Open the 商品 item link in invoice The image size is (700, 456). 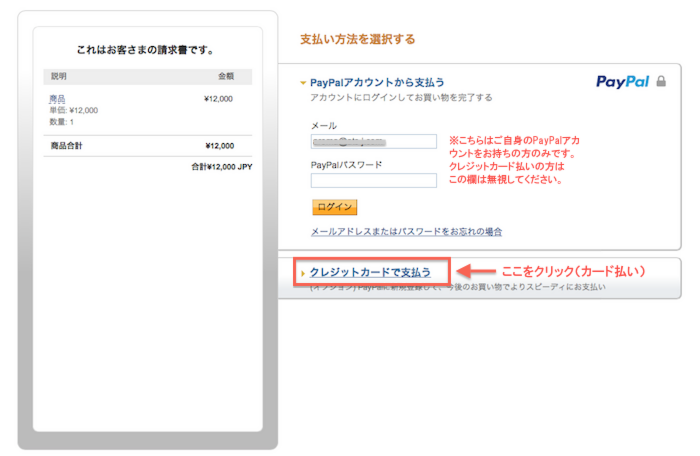click(57, 99)
